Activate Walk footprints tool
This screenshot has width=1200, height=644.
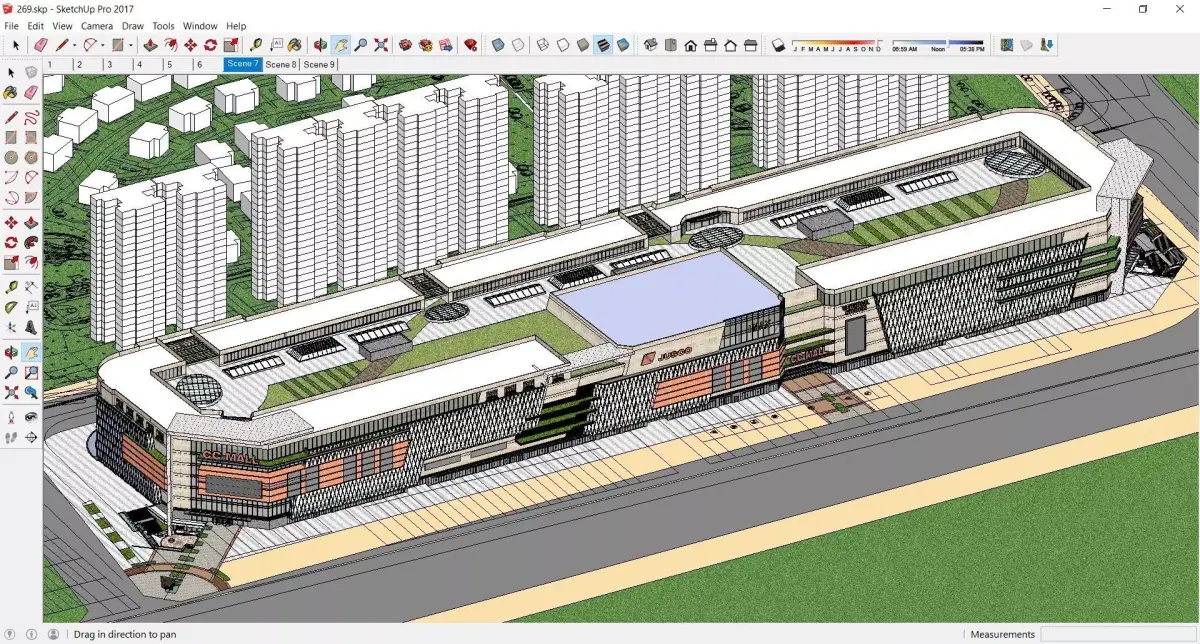point(11,440)
